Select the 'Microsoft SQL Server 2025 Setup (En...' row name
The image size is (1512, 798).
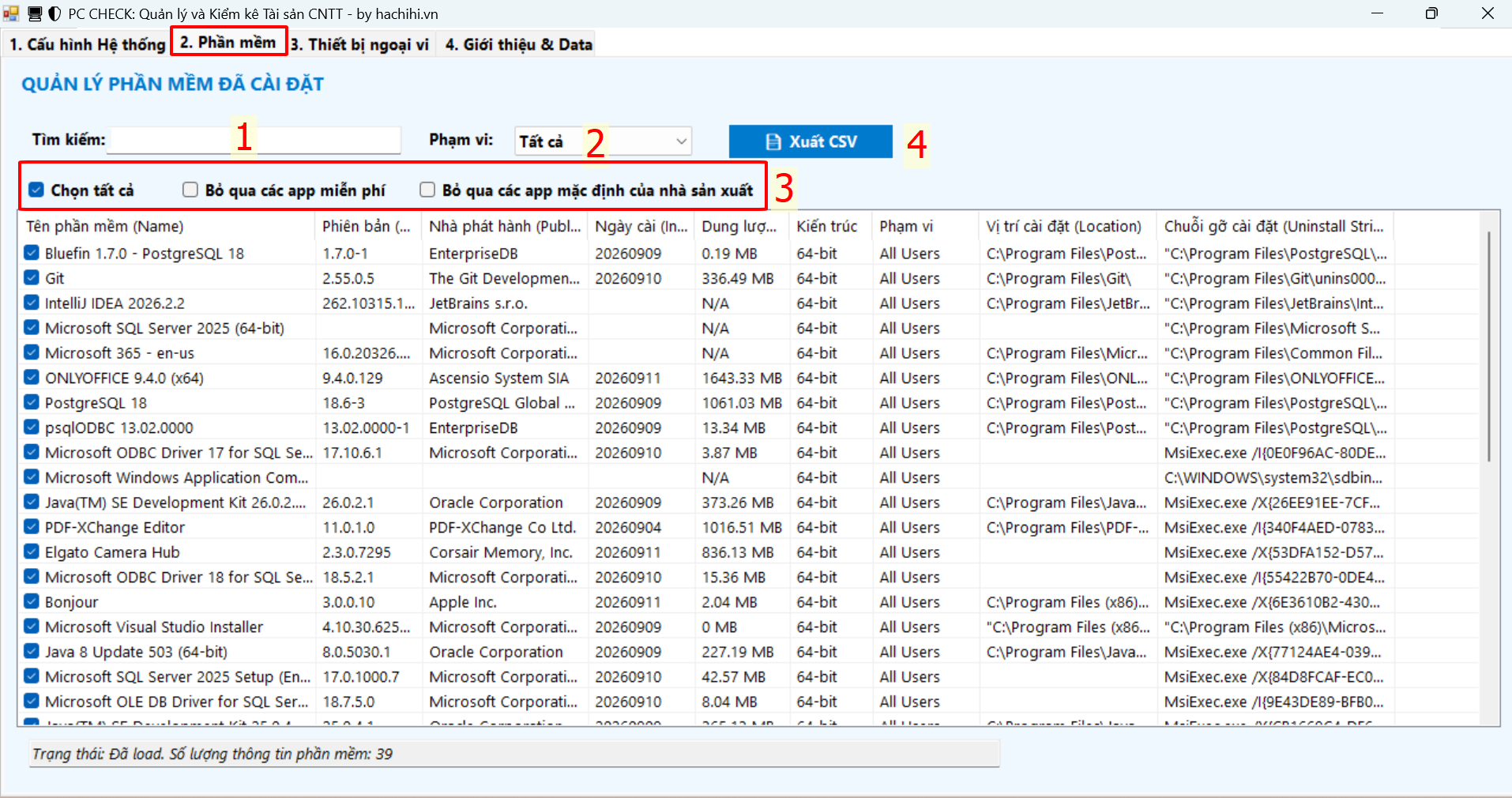click(178, 677)
